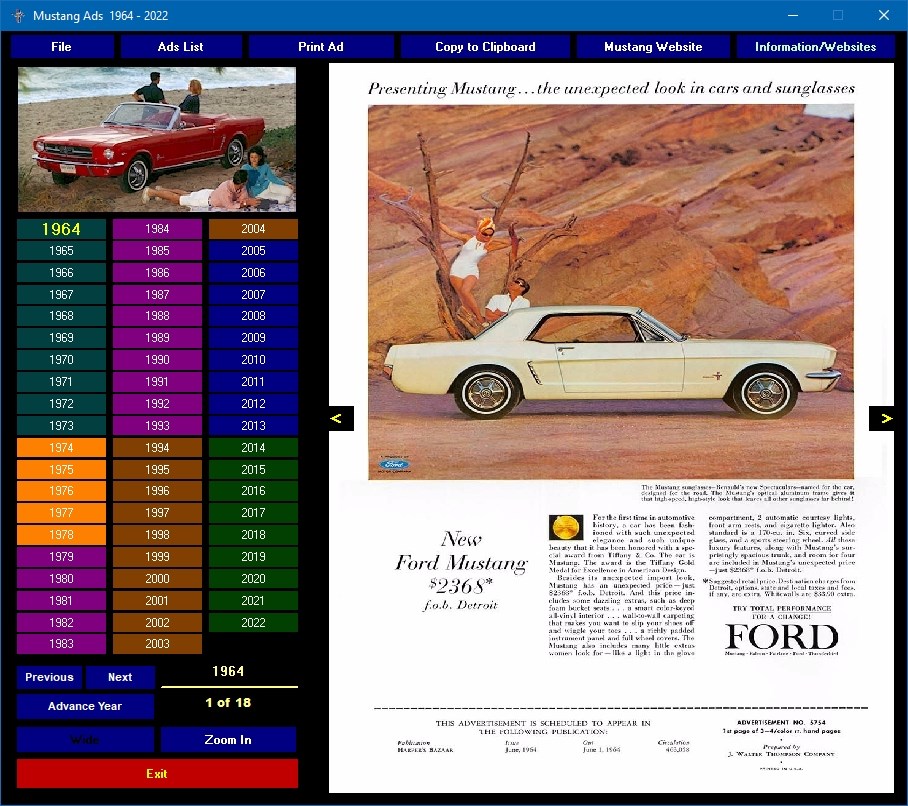Open year 2020
Viewport: 908px width, 806px height.
(x=254, y=579)
